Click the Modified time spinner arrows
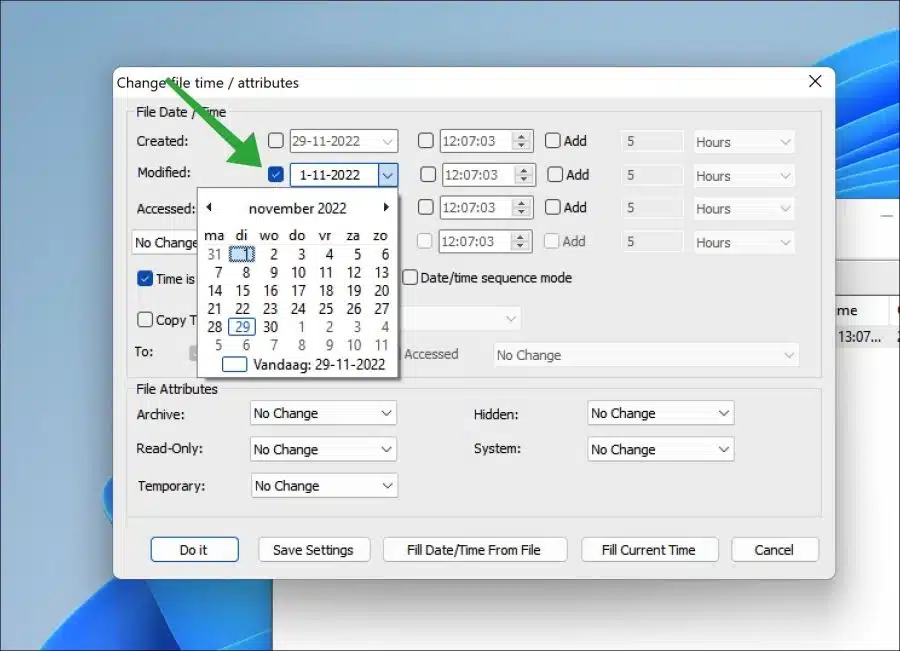 [x=523, y=175]
